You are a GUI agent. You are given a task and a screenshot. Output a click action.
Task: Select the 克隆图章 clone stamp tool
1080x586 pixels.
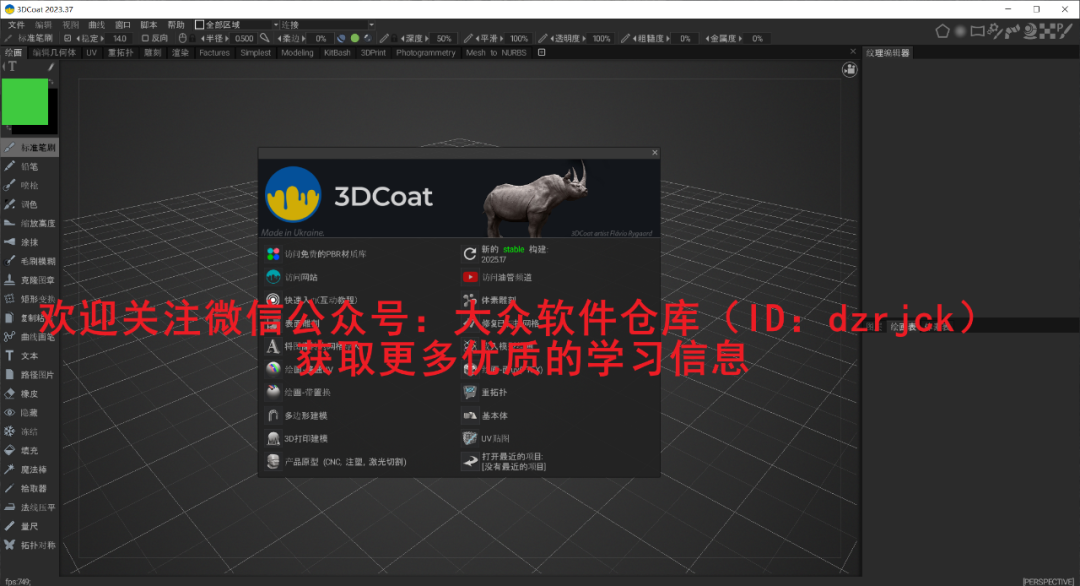point(29,280)
